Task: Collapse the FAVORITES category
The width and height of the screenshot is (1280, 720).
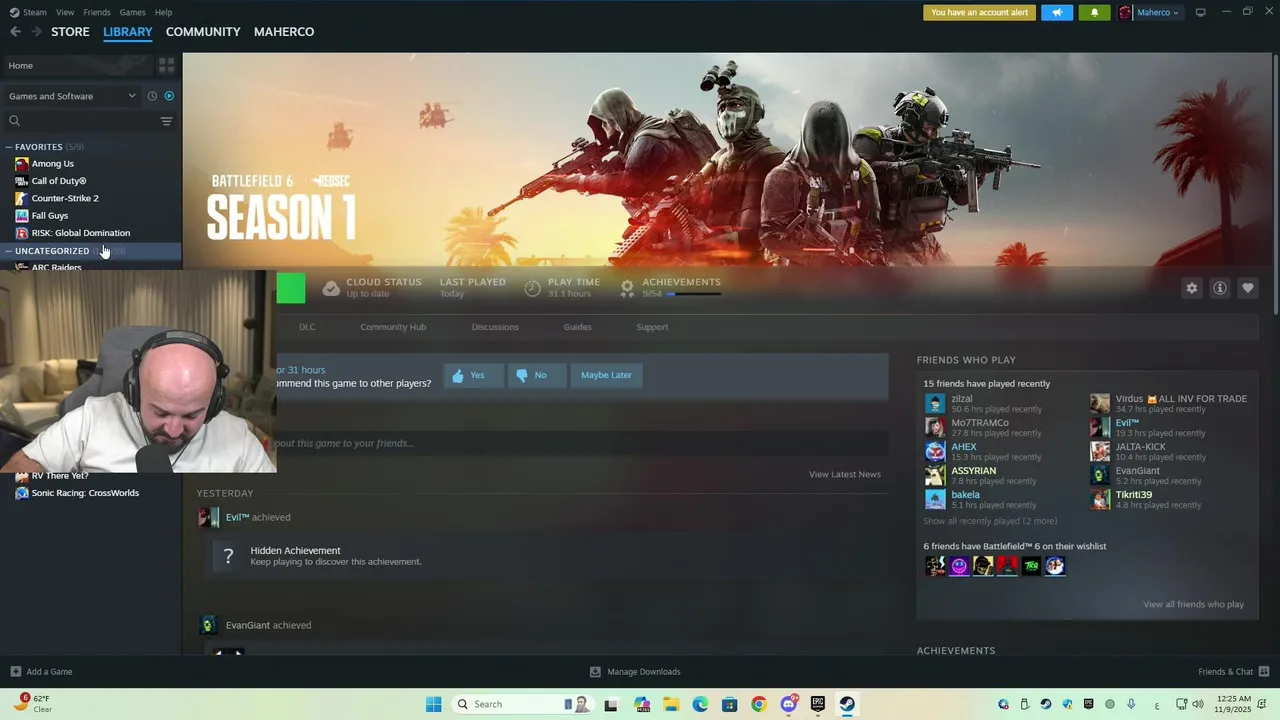Action: [x=9, y=147]
